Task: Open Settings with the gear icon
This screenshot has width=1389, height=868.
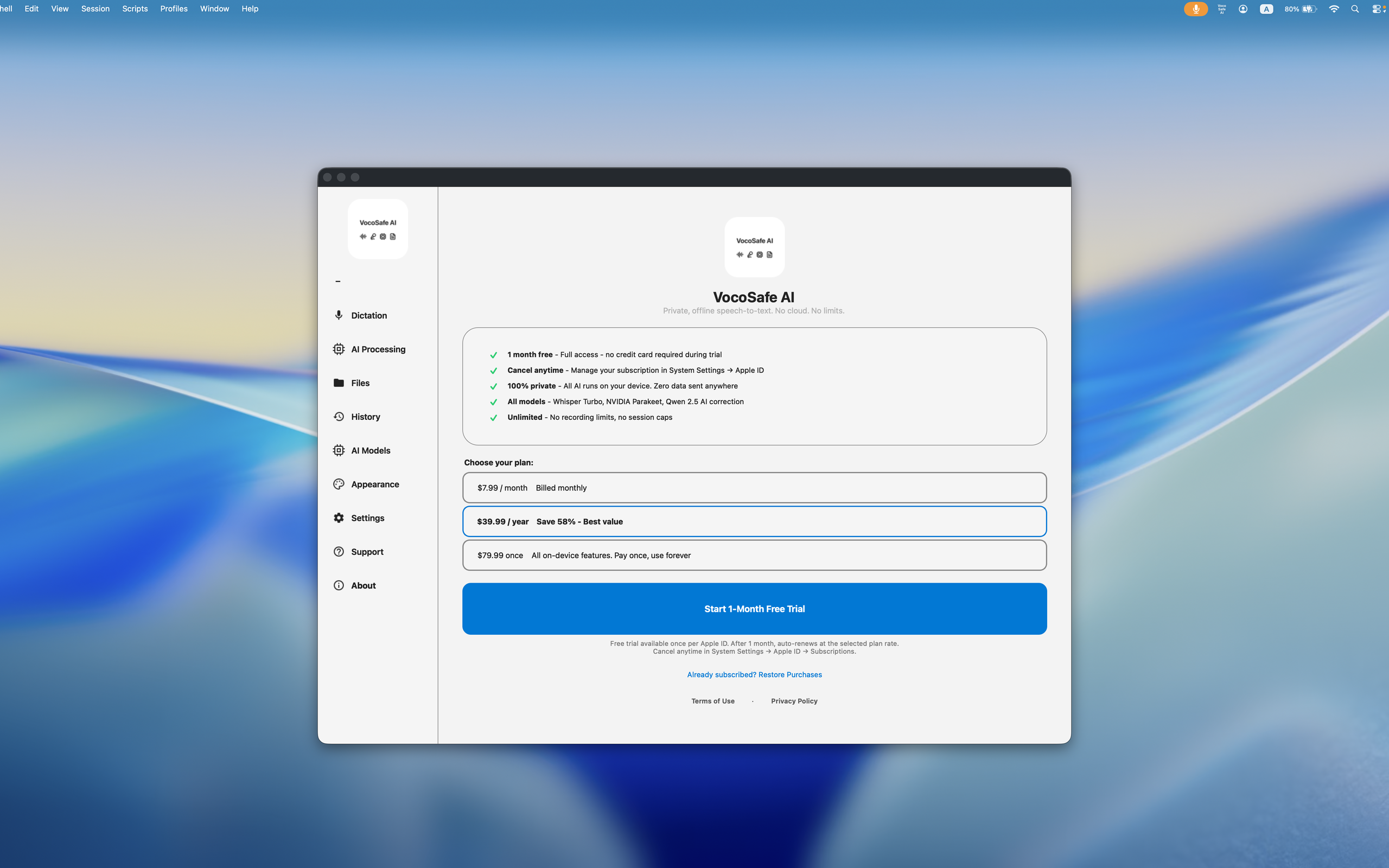Action: click(x=359, y=518)
